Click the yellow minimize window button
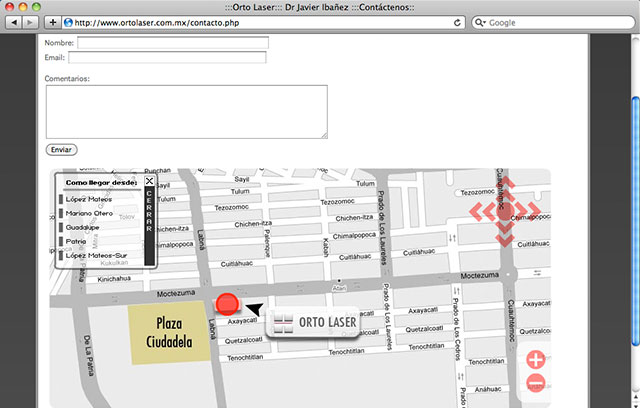This screenshot has height=408, width=640. coord(23,7)
